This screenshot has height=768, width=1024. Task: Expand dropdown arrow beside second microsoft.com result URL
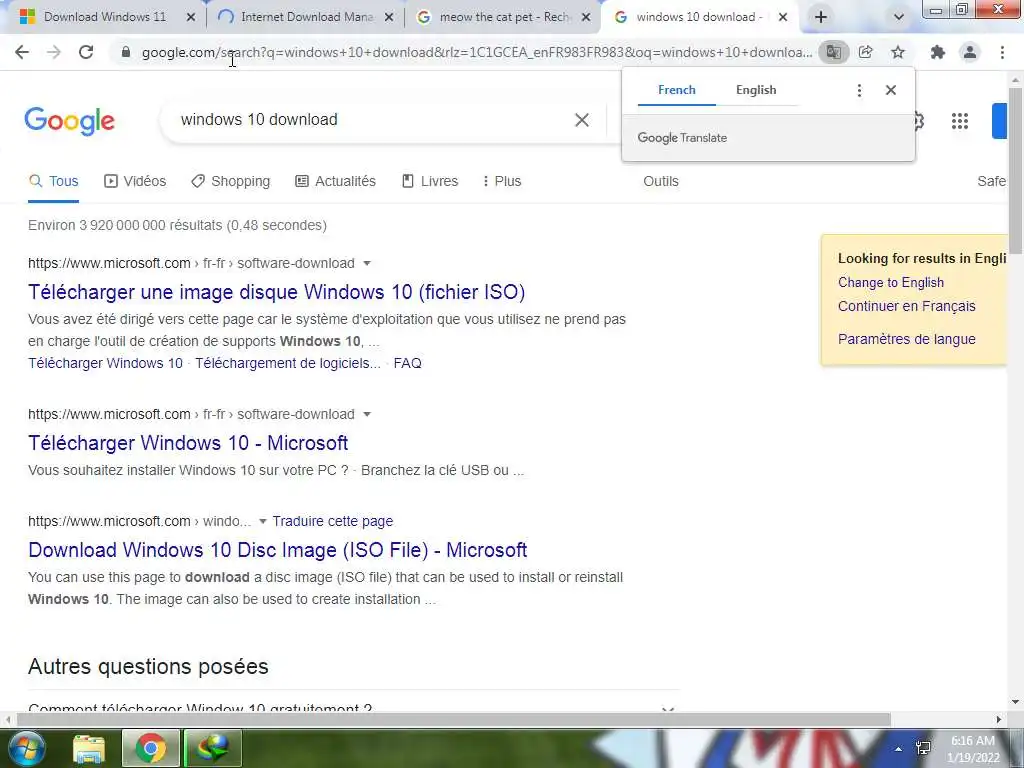(367, 414)
